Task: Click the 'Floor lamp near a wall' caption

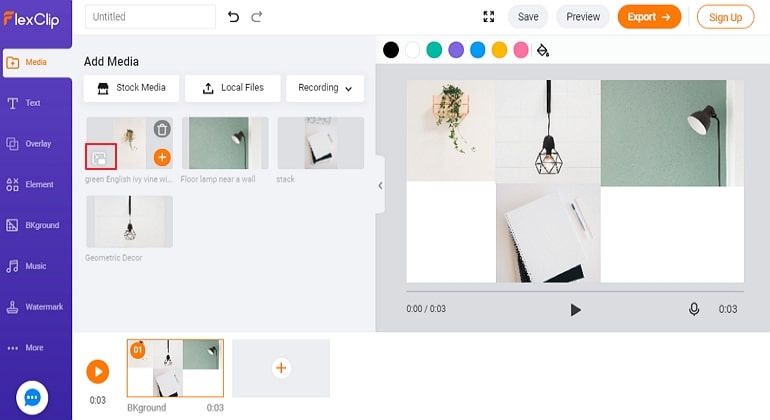Action: [x=218, y=179]
